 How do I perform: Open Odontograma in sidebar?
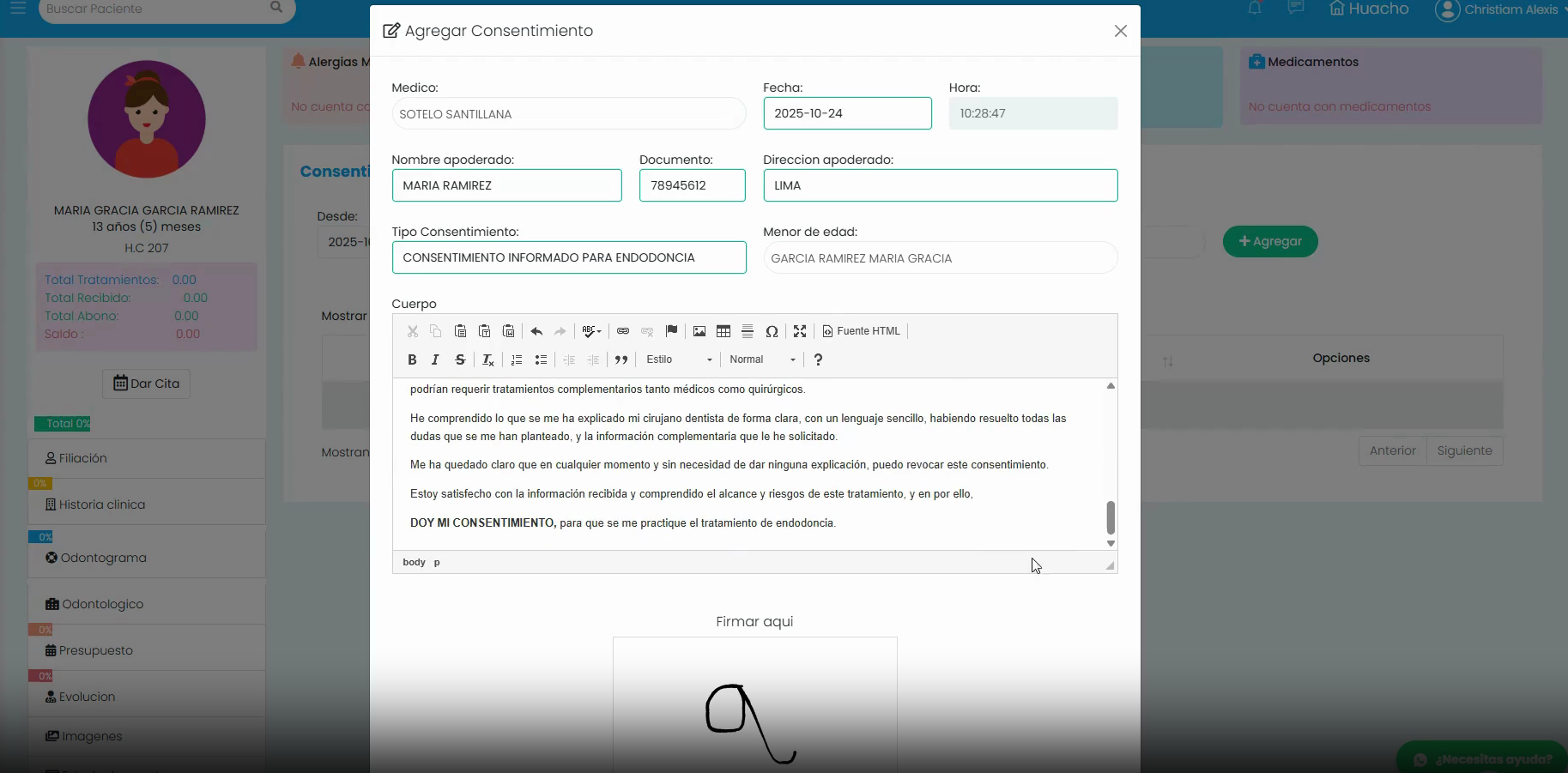[147, 558]
